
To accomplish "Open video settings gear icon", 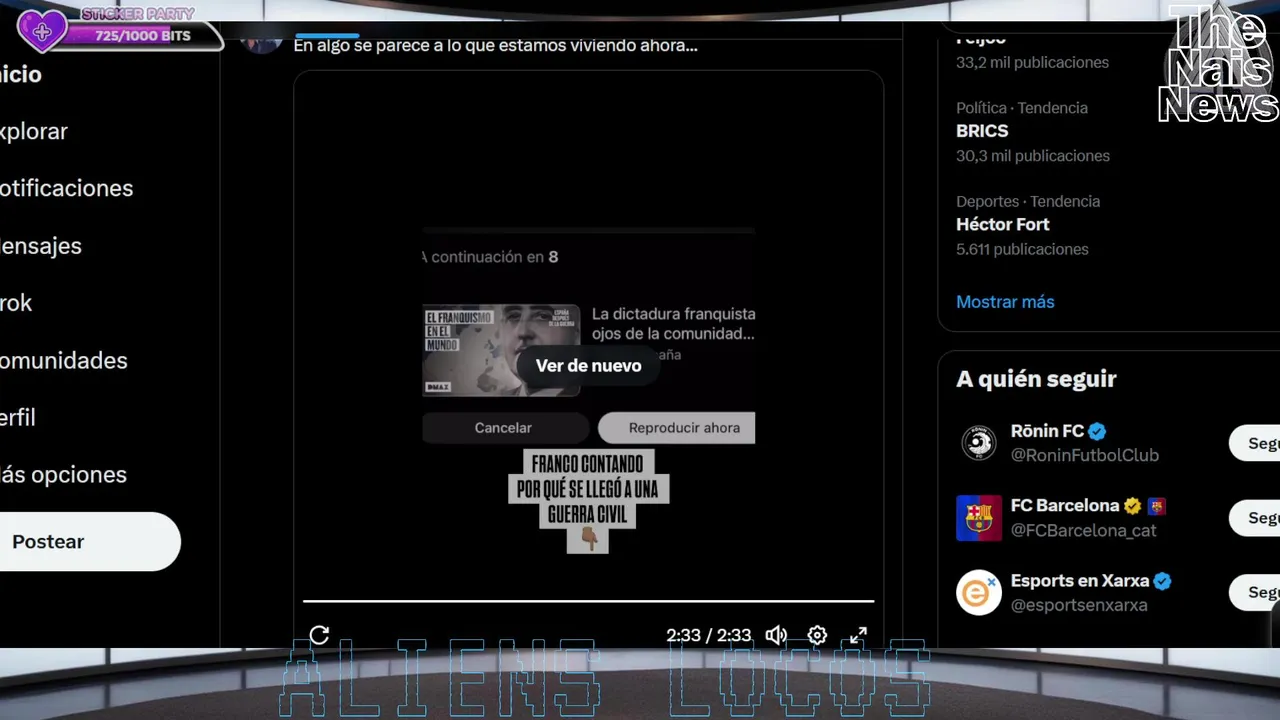I will point(817,635).
